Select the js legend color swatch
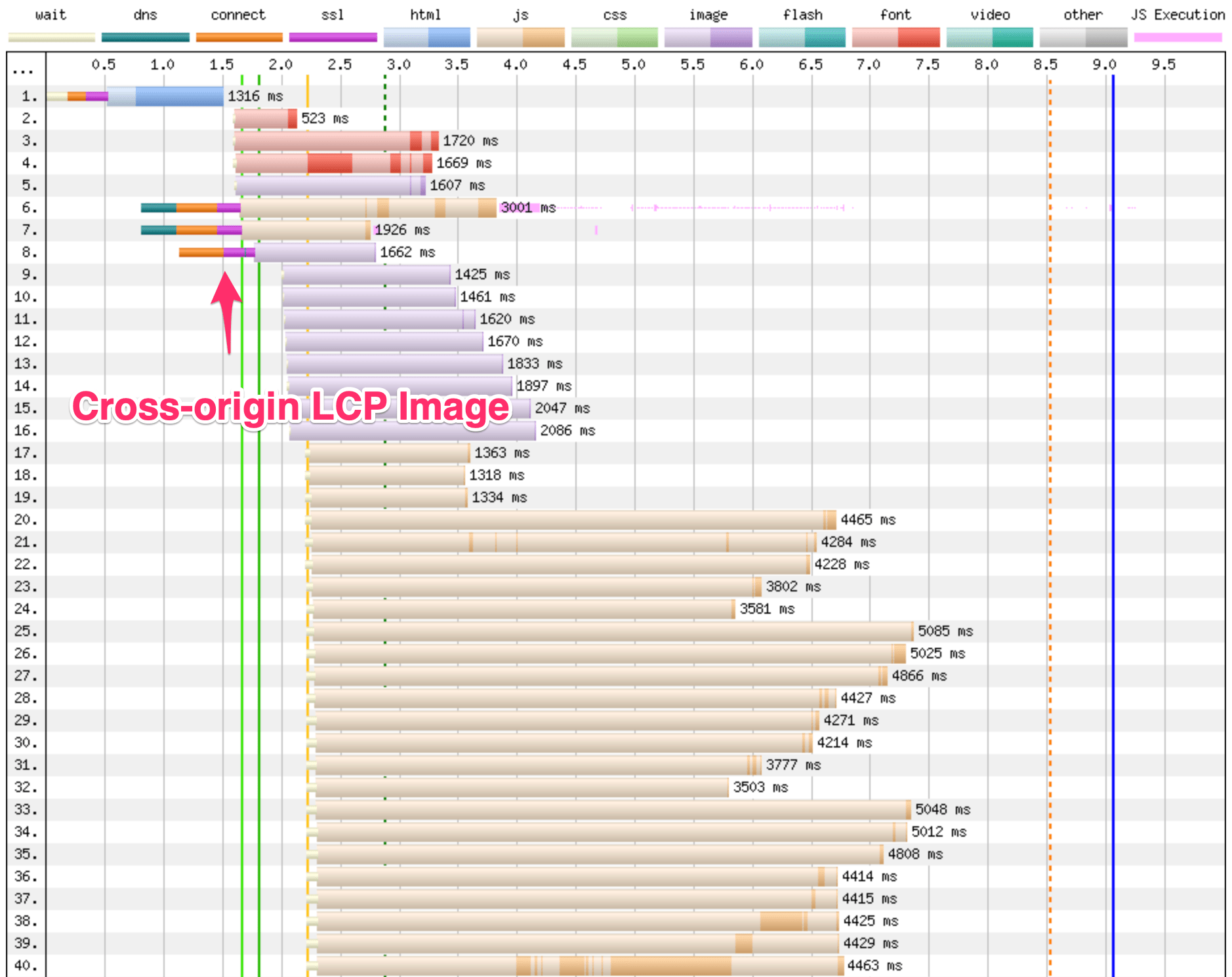The height and width of the screenshot is (977, 1232). (520, 37)
